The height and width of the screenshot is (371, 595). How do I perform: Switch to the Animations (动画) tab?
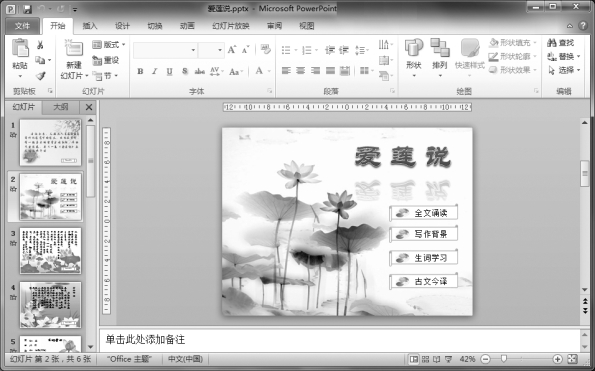click(x=187, y=26)
